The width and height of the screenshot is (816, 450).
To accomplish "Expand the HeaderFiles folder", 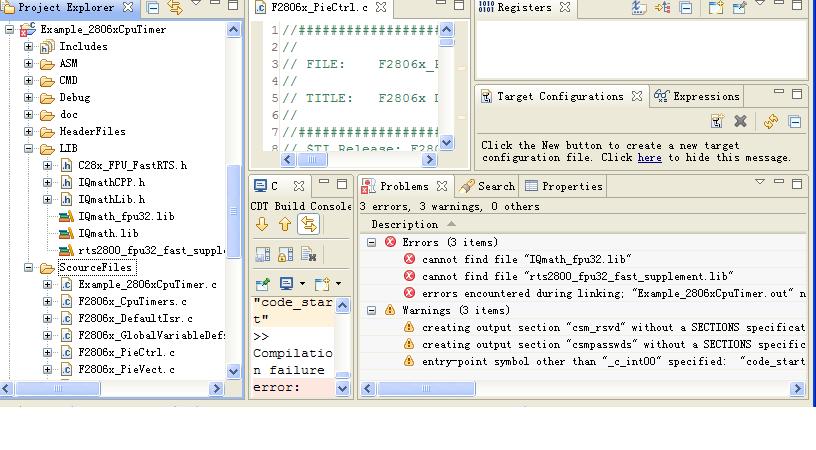I will [x=29, y=132].
